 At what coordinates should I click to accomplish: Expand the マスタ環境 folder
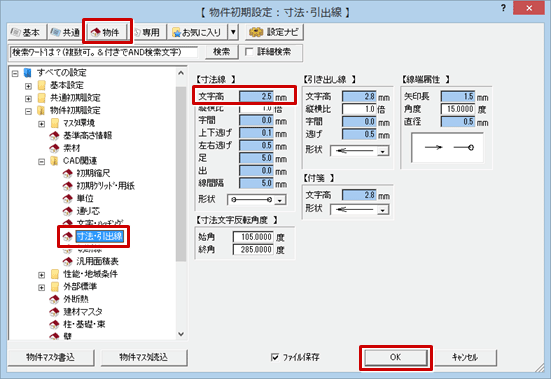(41, 124)
